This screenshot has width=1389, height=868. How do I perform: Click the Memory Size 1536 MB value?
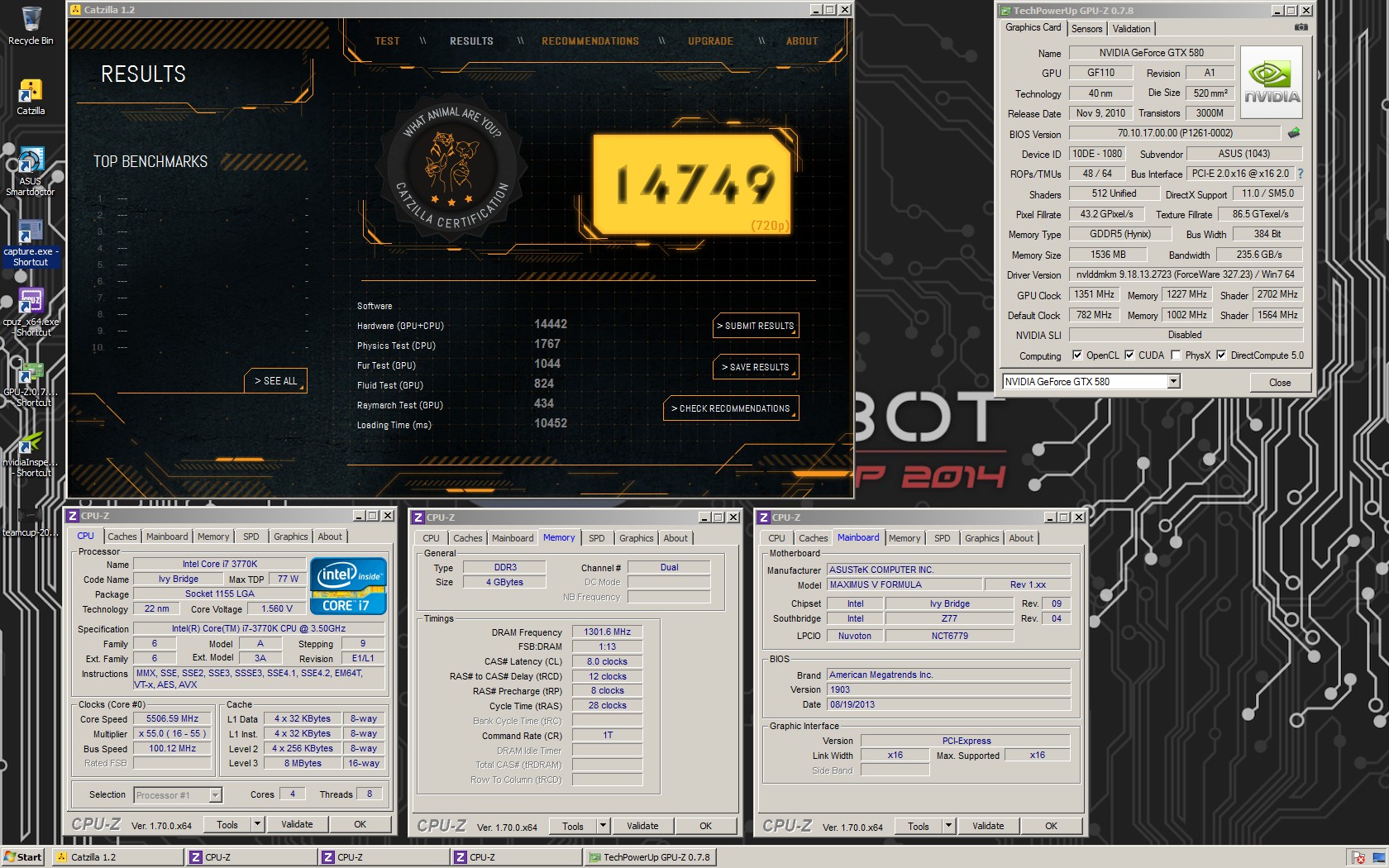(1107, 255)
